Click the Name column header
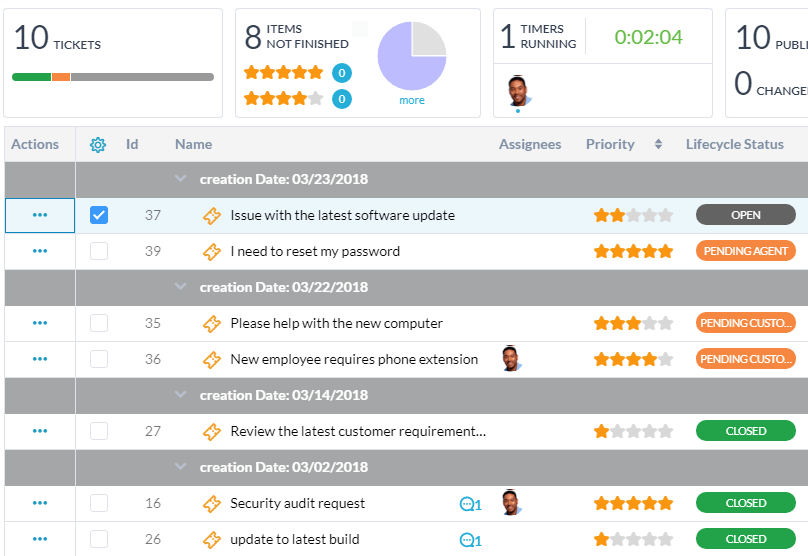808x556 pixels. tap(193, 144)
